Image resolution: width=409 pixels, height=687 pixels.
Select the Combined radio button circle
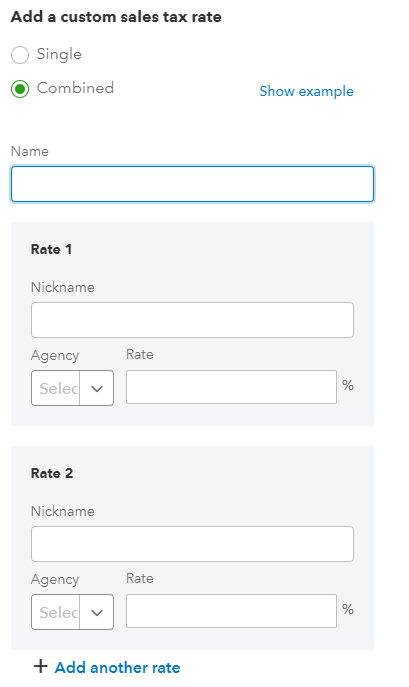[20, 89]
